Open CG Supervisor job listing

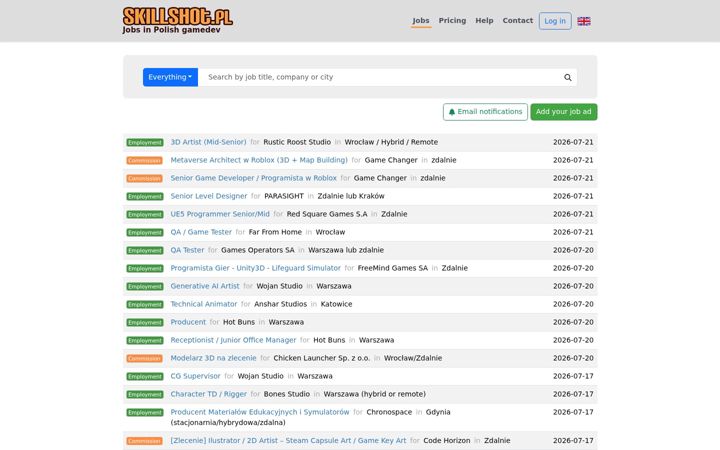click(195, 376)
